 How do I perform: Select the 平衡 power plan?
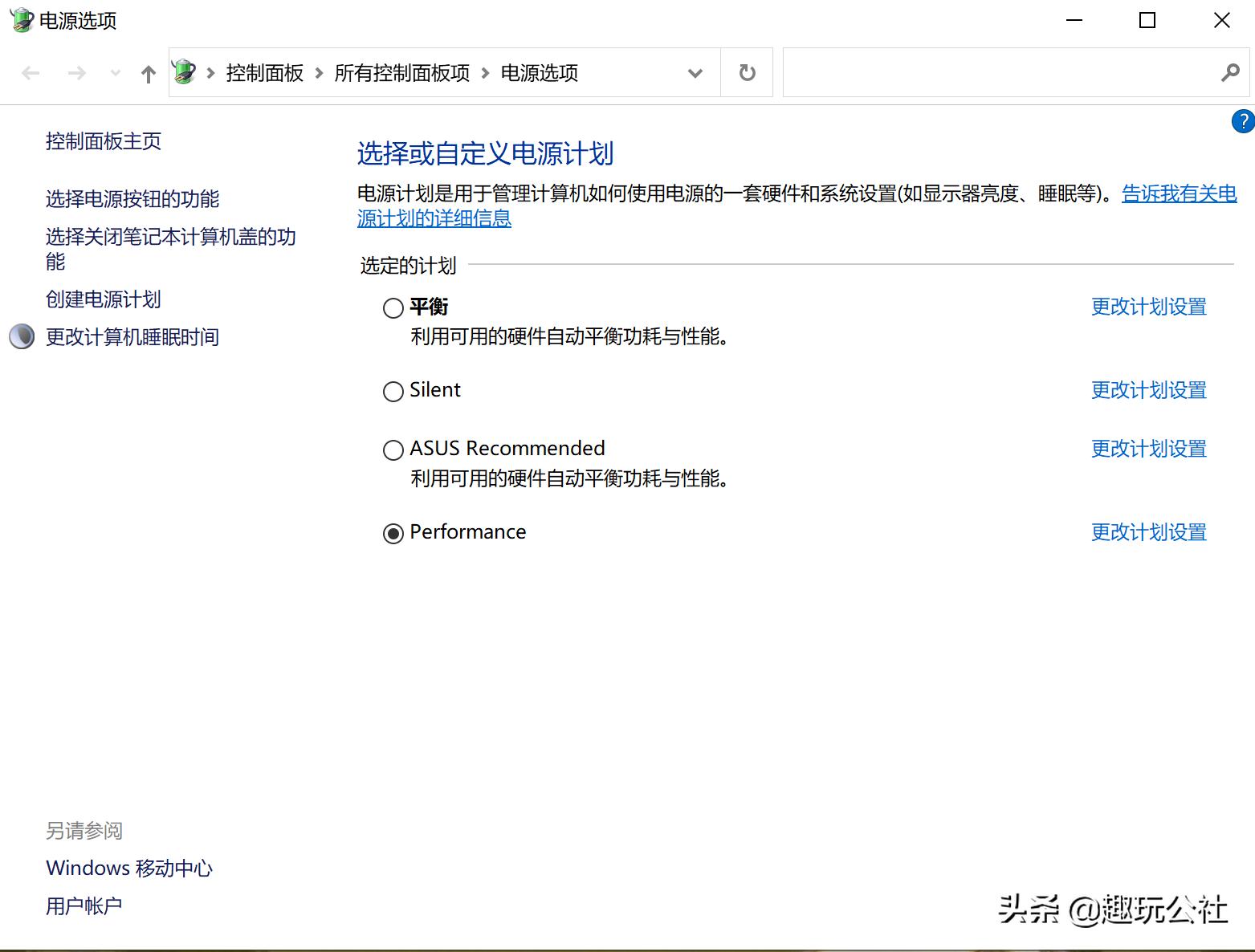[x=393, y=308]
